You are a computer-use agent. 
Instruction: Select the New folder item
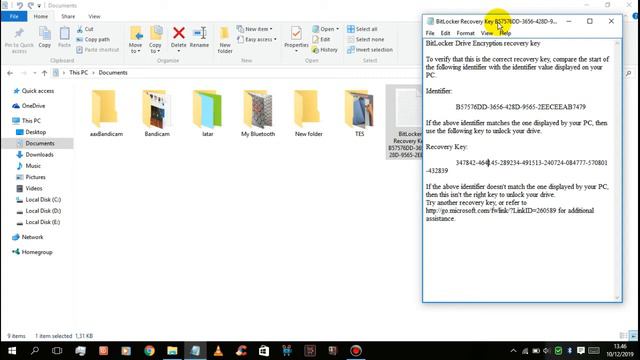[309, 113]
